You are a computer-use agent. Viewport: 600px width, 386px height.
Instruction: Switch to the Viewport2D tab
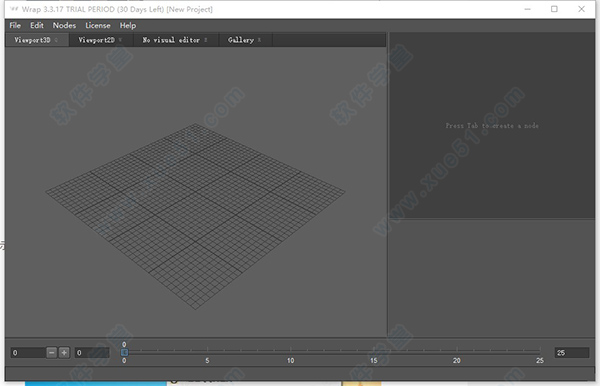tap(96, 40)
